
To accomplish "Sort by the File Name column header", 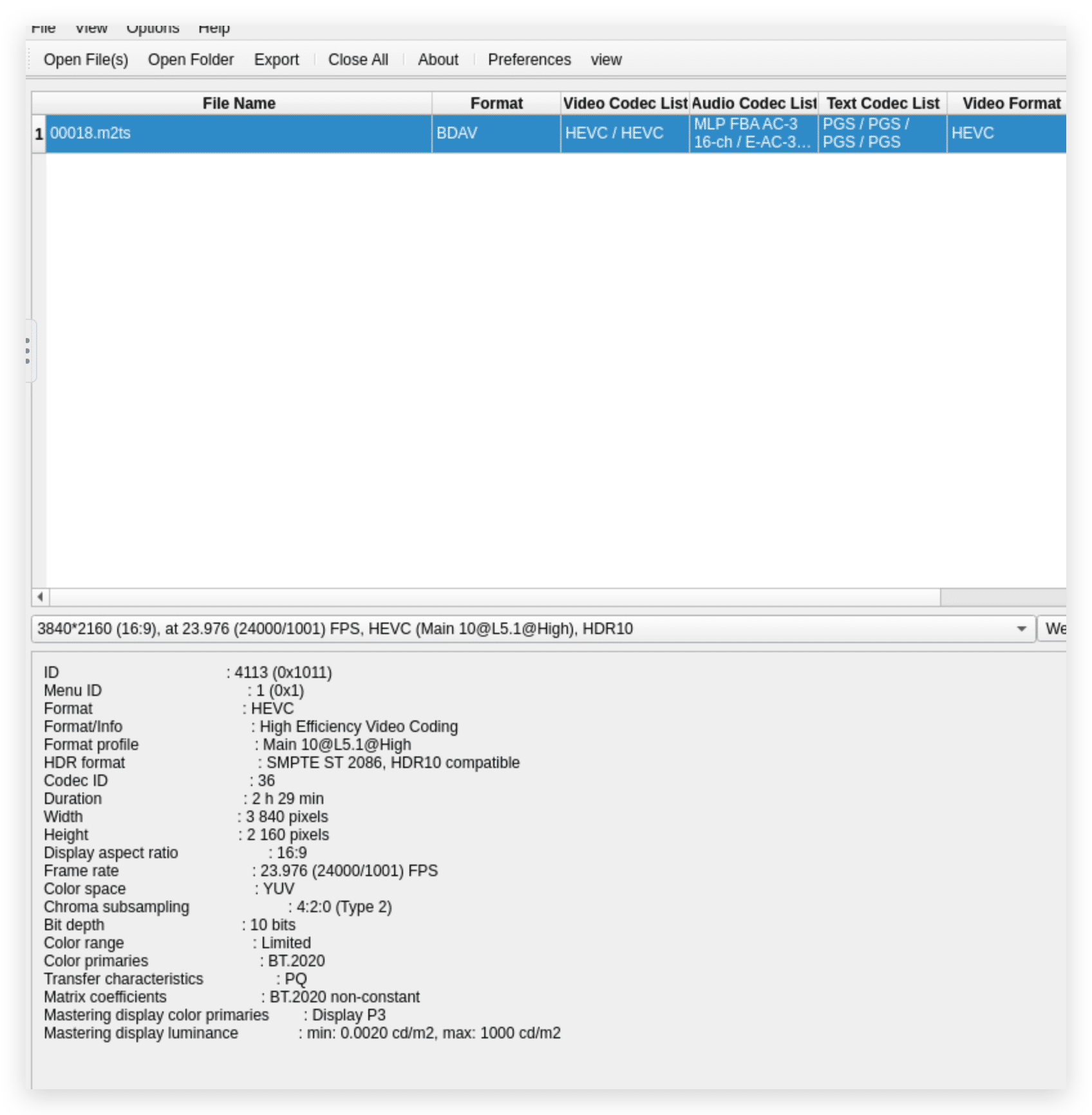I will coord(238,103).
